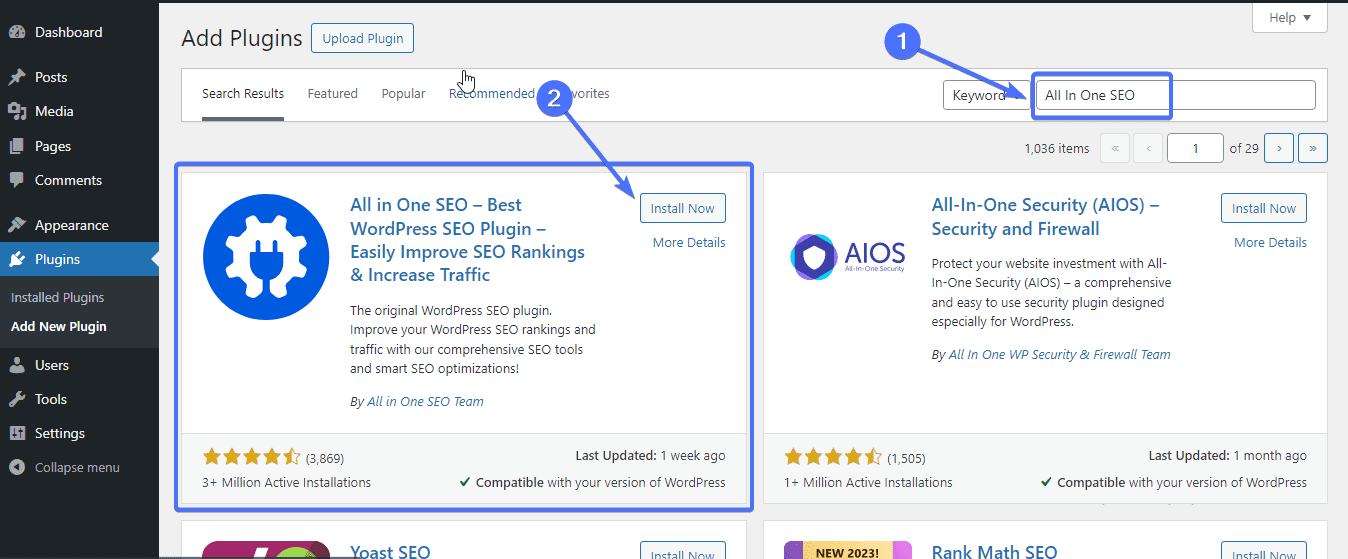Click the 1+ Million Active Installations text
The width and height of the screenshot is (1348, 559).
868,482
